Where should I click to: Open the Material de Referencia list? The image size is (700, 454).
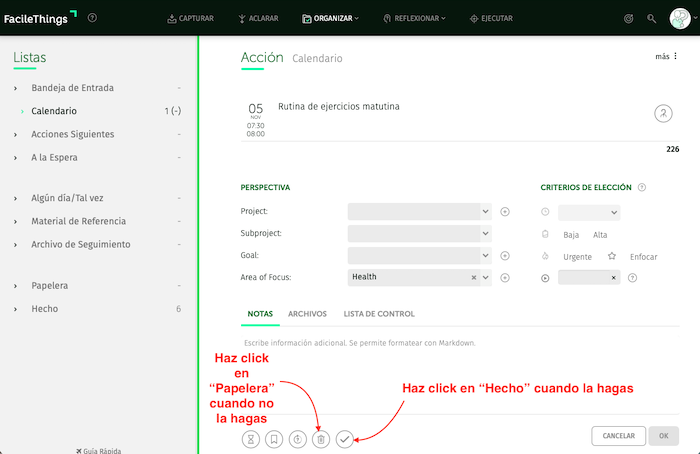point(79,221)
